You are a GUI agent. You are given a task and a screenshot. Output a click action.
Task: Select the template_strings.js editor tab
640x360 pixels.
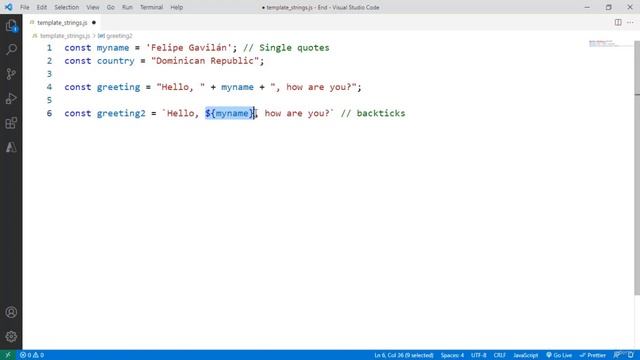pos(62,22)
